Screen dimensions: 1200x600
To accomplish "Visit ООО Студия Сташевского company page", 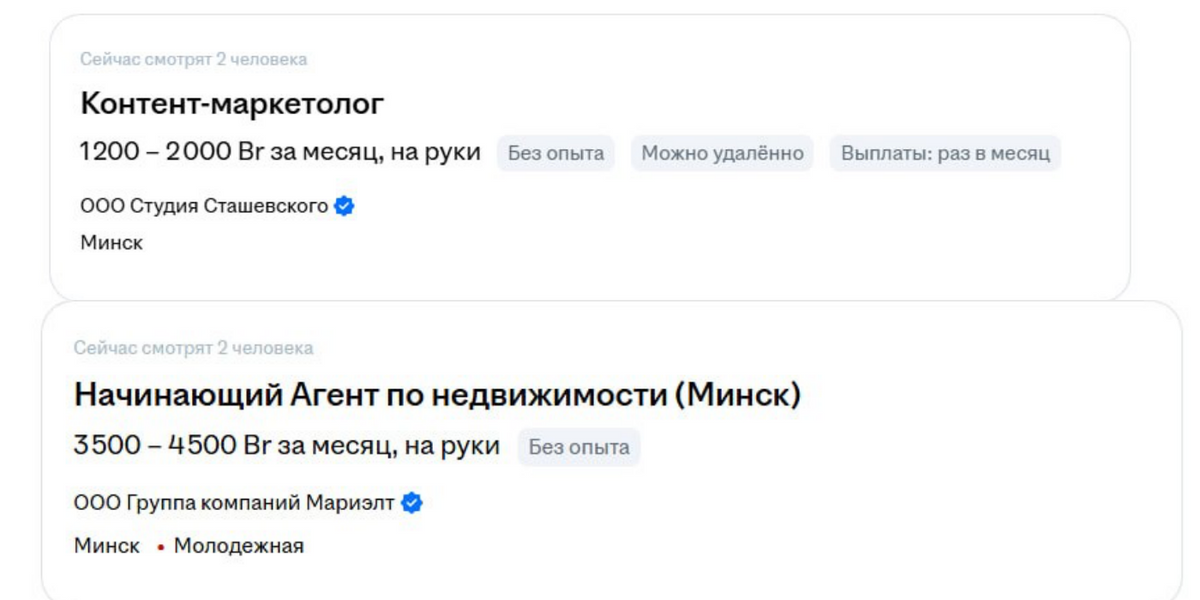I will 204,207.
